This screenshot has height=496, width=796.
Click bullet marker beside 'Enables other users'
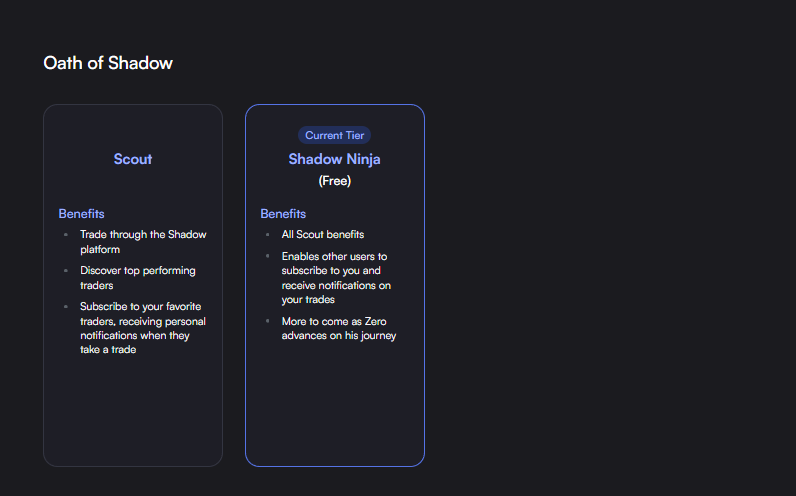pyautogui.click(x=268, y=257)
